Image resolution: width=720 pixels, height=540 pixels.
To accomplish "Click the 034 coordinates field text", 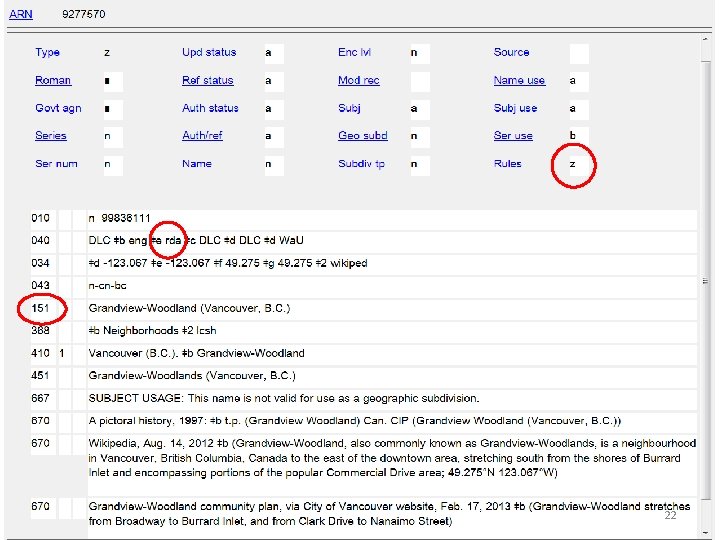I will [x=228, y=263].
